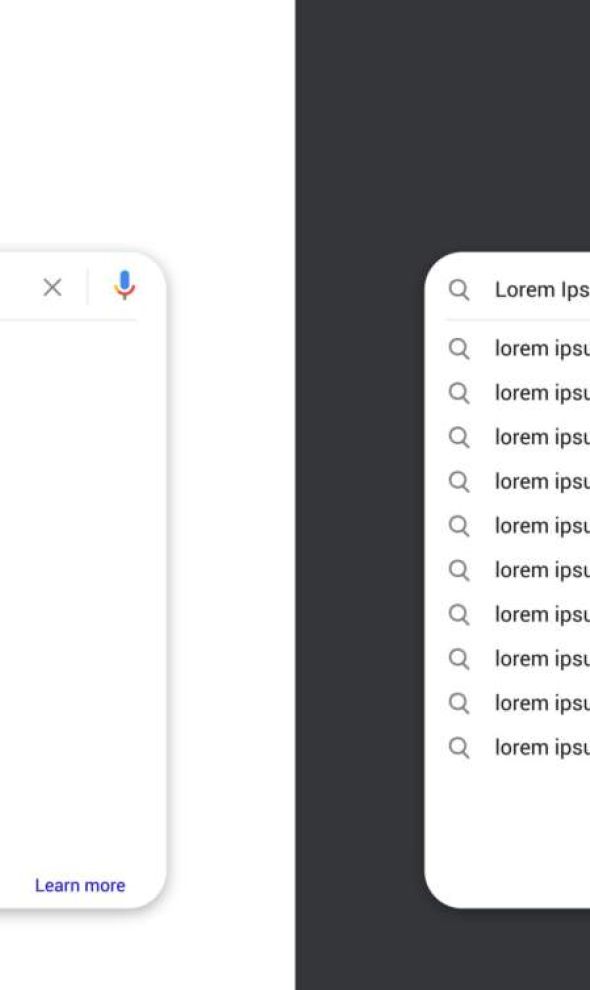
Task: Click the magnifier icon beside Lorem Ips query
Action: tap(459, 290)
